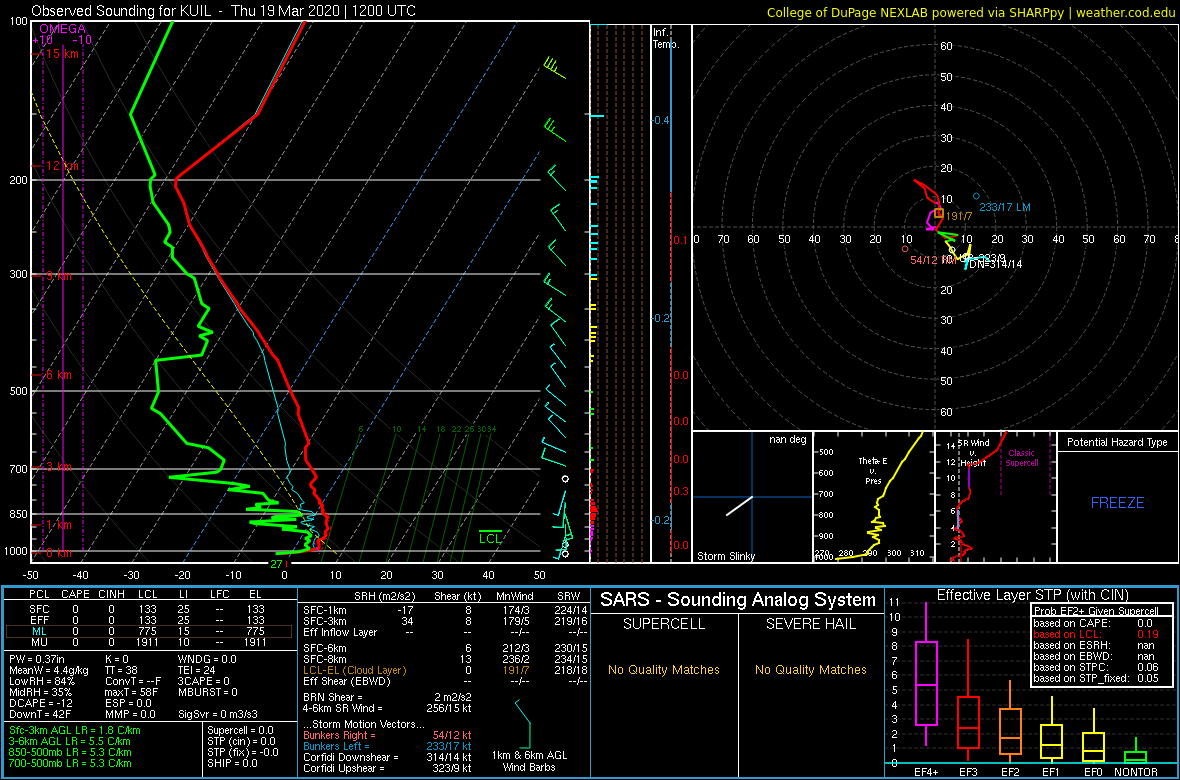Click the Potential Hazard Type heading
1180x780 pixels.
point(1118,443)
